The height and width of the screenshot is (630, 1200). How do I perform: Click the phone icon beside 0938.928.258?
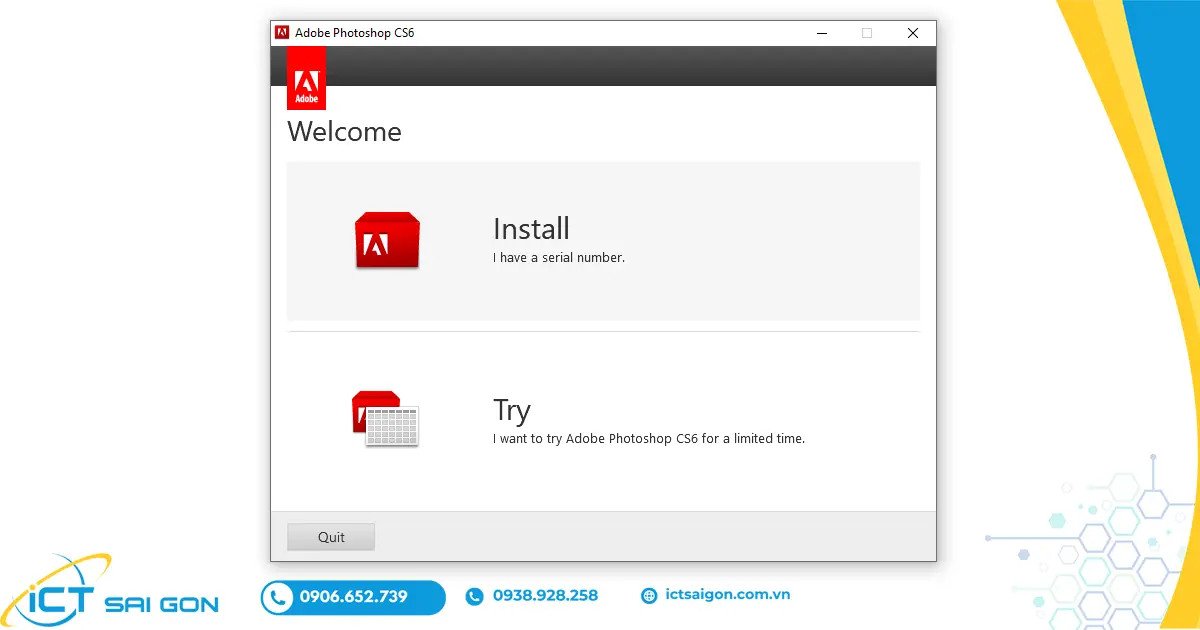[x=474, y=596]
